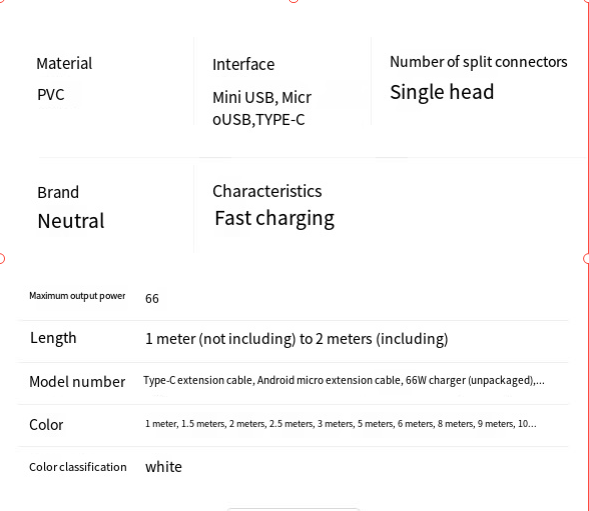Select the Fast charging value
This screenshot has height=511, width=589.
[x=275, y=218]
